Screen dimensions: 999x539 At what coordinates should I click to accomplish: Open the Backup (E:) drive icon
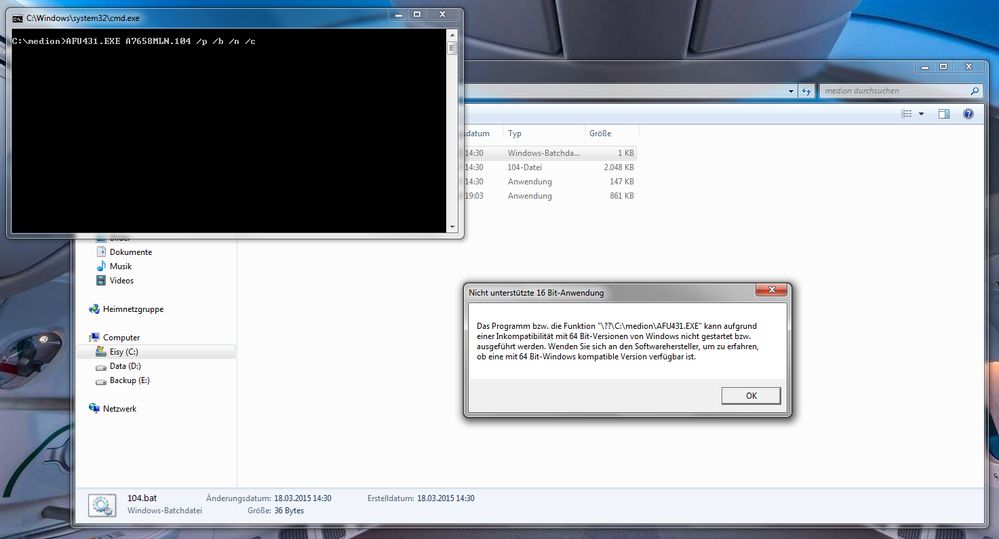pyautogui.click(x=101, y=380)
